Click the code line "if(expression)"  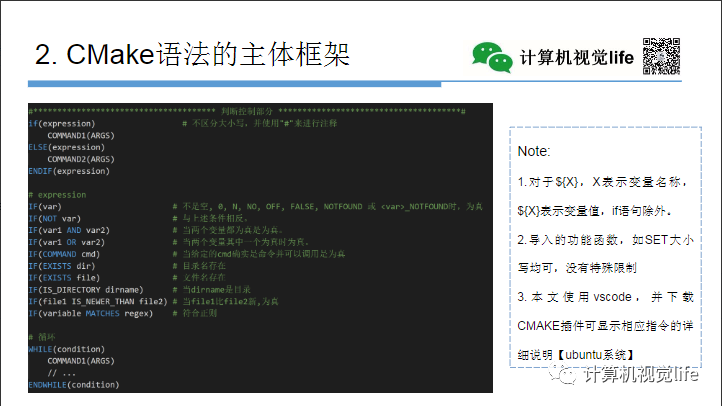[62, 124]
